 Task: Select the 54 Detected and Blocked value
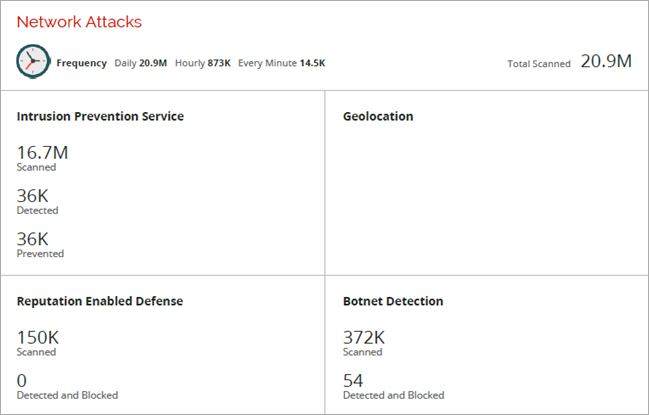[x=353, y=380]
